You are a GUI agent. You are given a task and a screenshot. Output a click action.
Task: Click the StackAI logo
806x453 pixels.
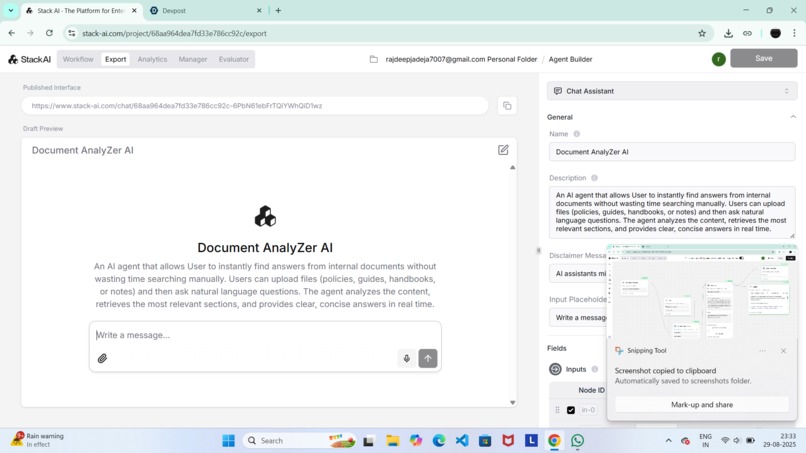[30, 59]
